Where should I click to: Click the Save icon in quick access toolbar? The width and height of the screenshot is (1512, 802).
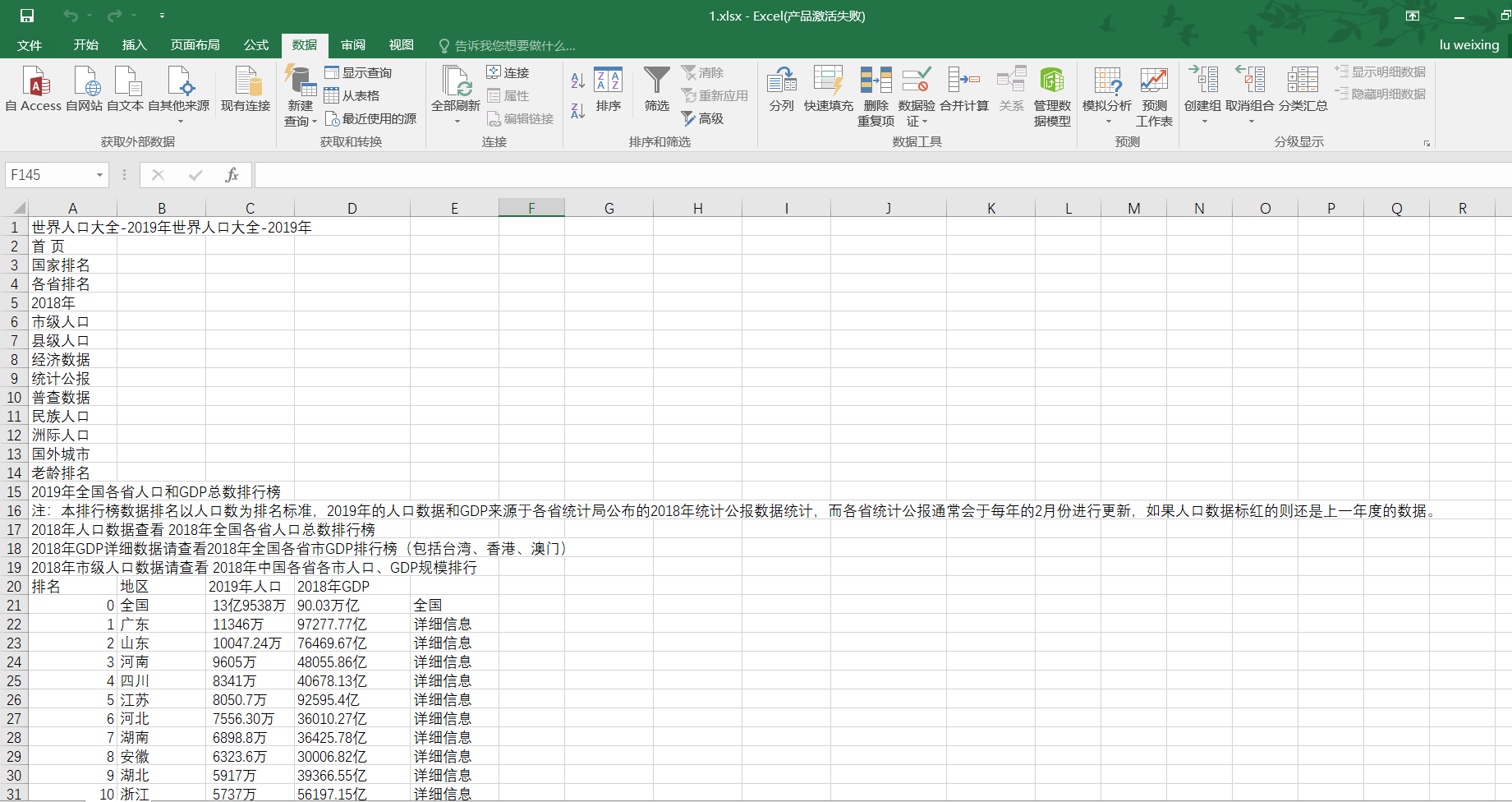click(27, 16)
